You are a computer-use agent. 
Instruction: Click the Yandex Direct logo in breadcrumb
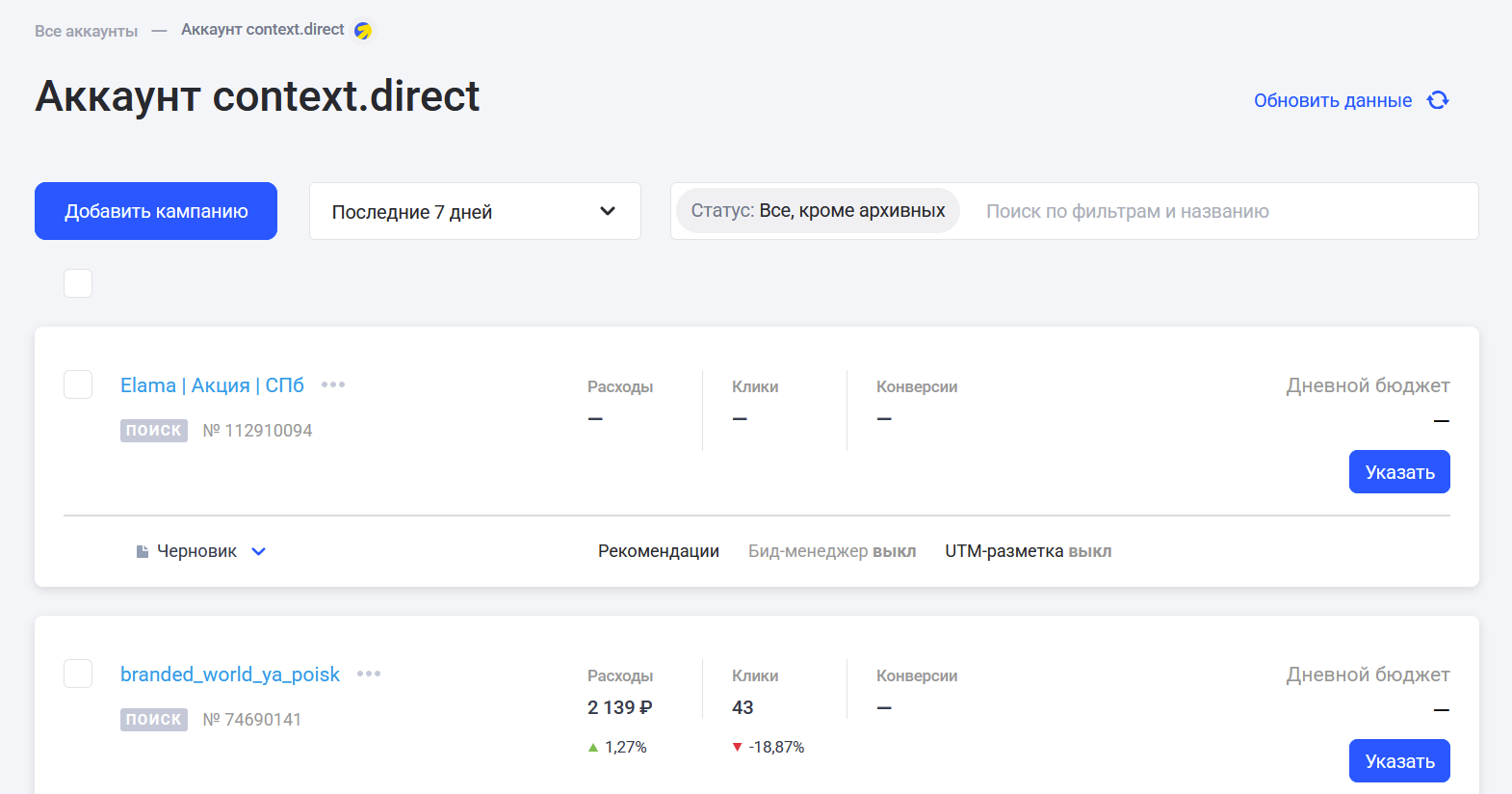coord(363,31)
